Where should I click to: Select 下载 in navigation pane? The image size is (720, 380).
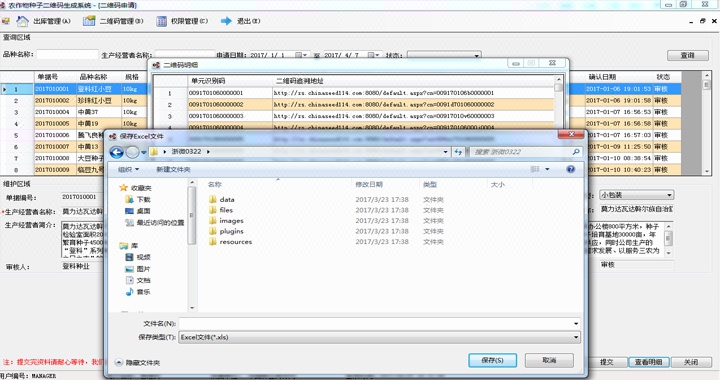point(143,199)
